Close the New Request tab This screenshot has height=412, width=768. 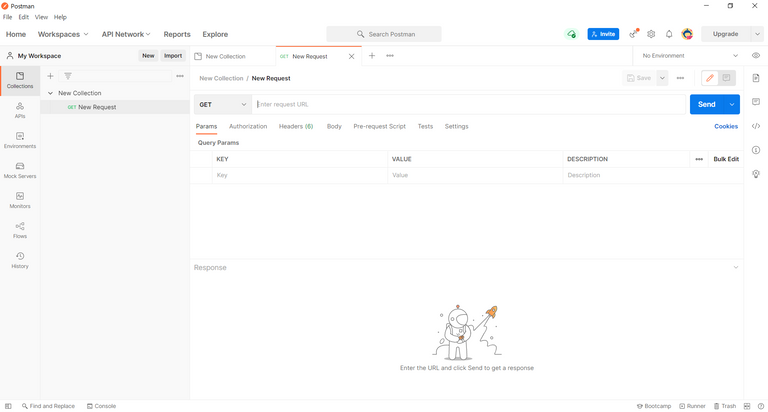351,56
